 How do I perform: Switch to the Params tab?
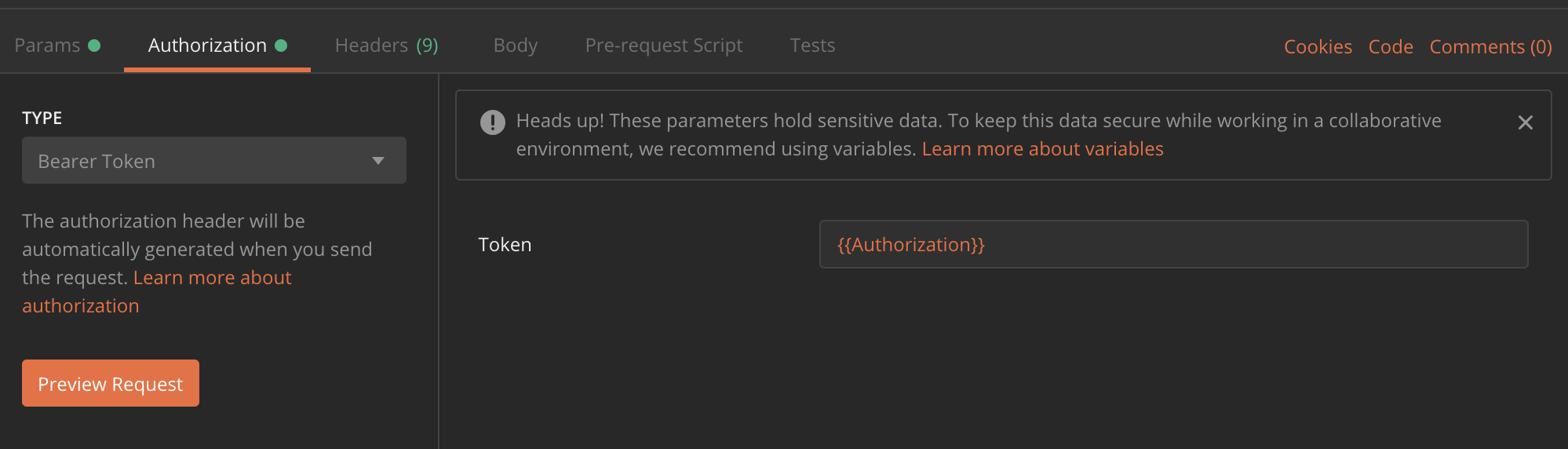pos(48,46)
